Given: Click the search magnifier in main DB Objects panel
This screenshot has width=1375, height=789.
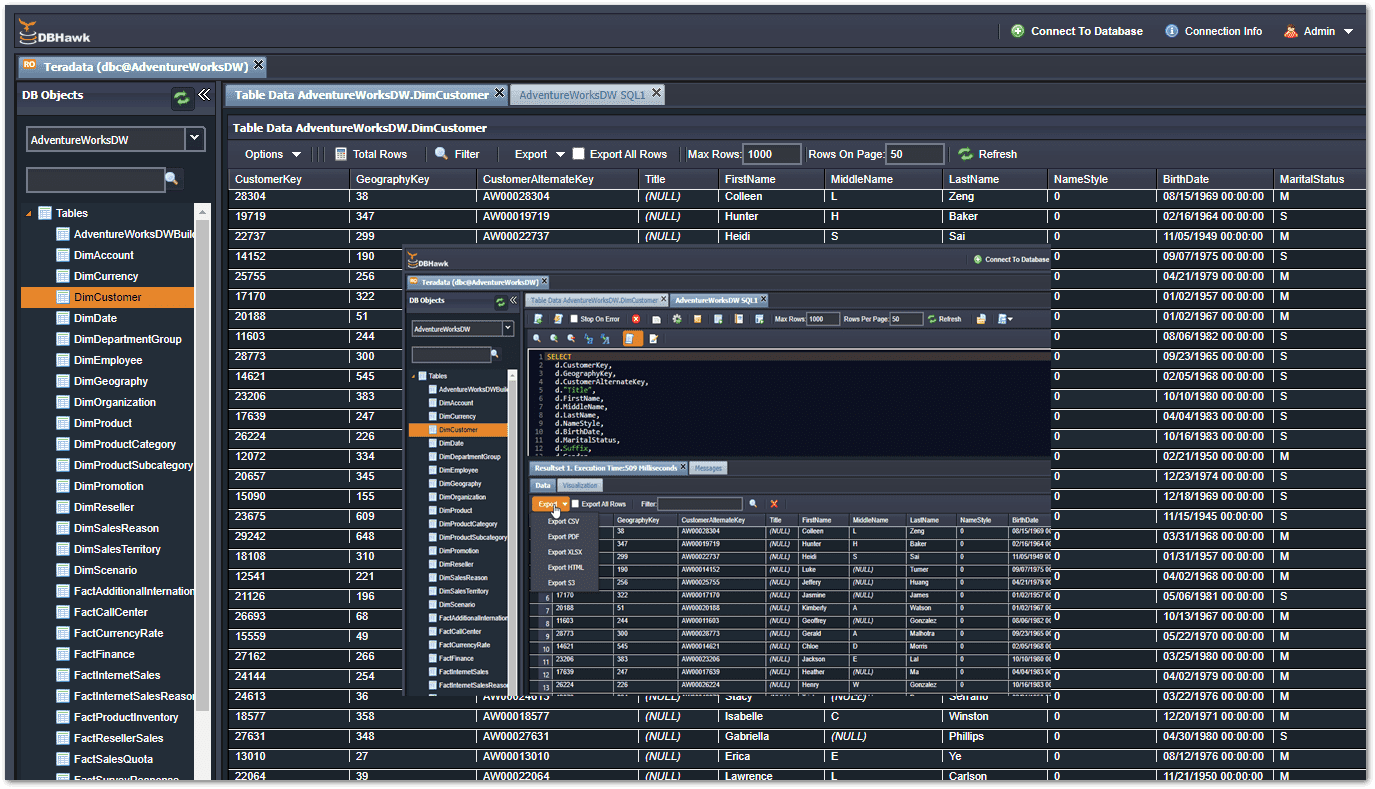Looking at the screenshot, I should coord(172,179).
